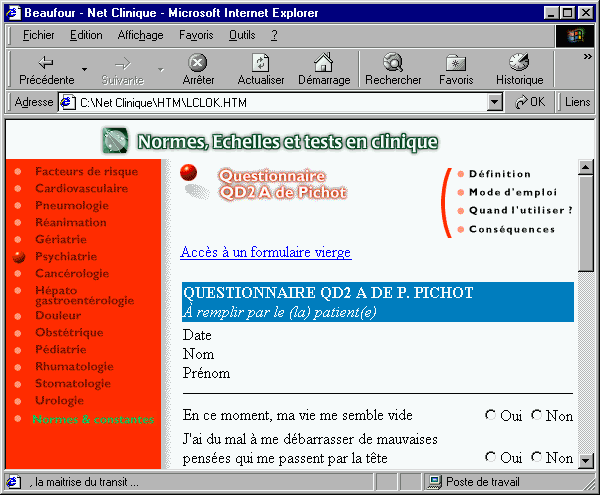The height and width of the screenshot is (495, 600).
Task: Open the Rechercher search panel
Action: [393, 69]
